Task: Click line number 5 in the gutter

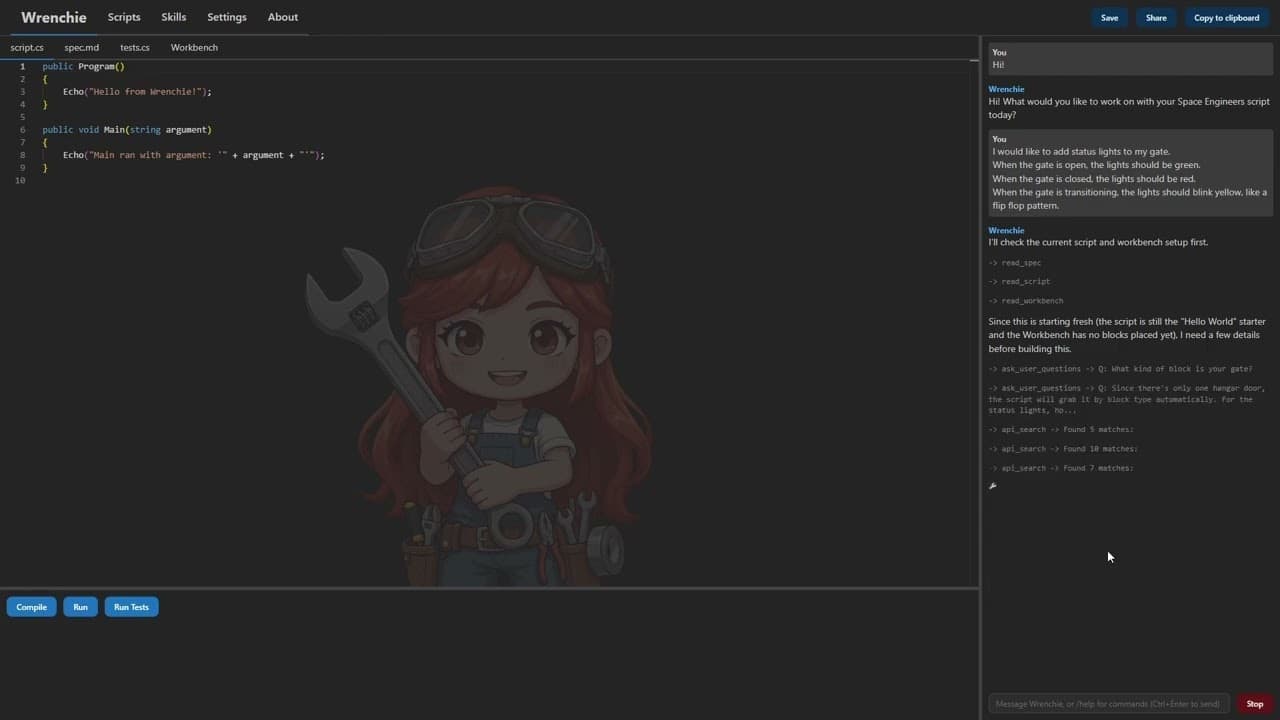Action: [x=21, y=117]
